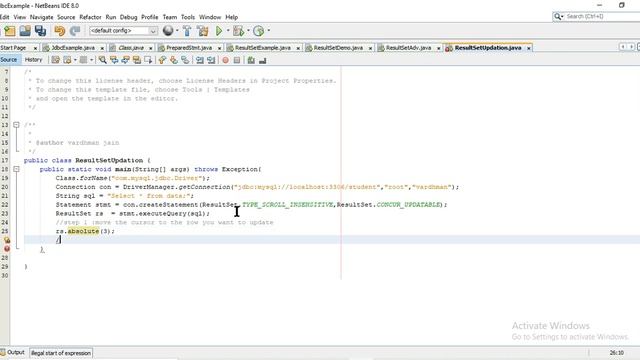Screen dimensions: 640x360
Task: Open the Source menu
Action: [66, 17]
